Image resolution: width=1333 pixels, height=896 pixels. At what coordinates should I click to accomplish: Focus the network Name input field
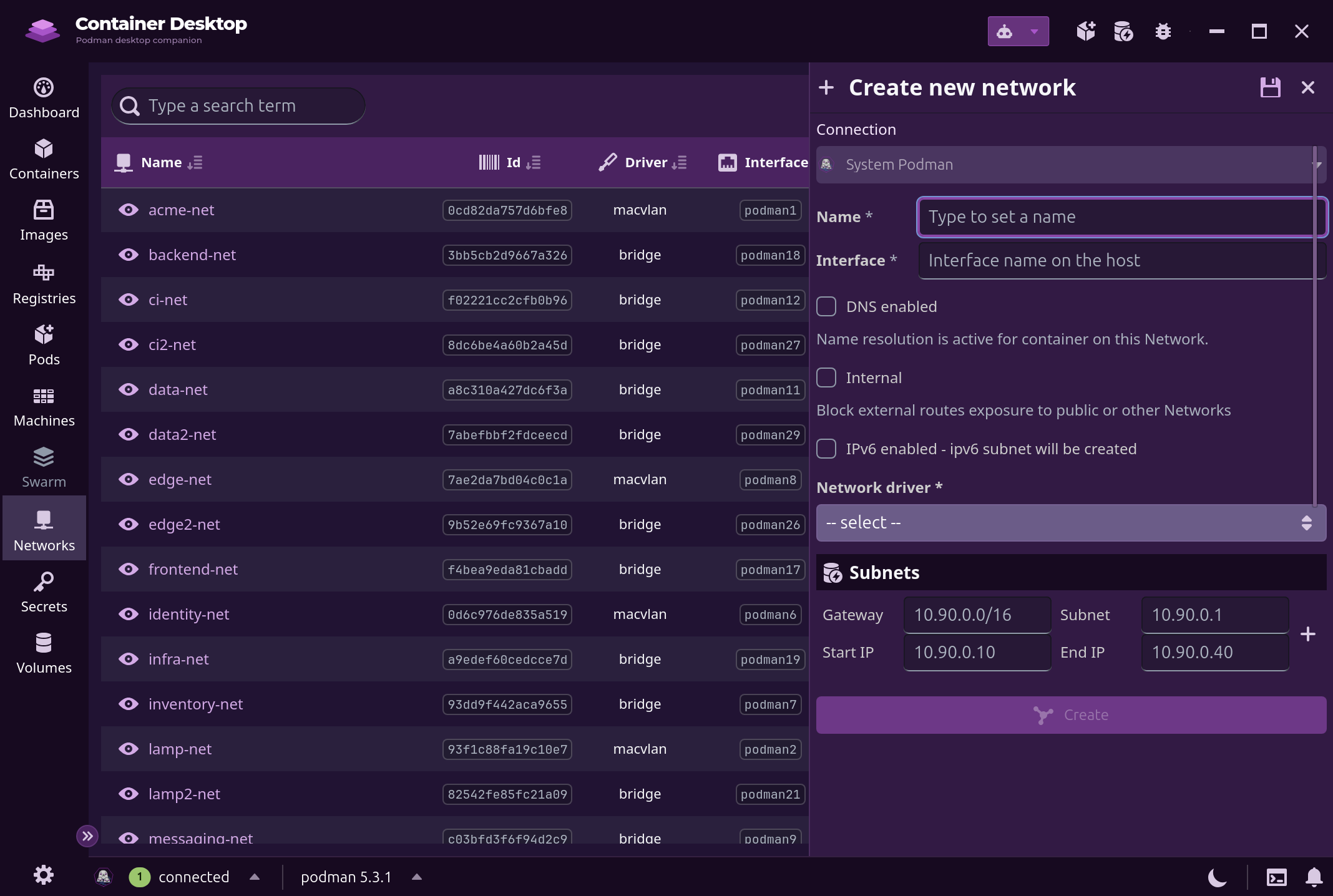pyautogui.click(x=1121, y=217)
